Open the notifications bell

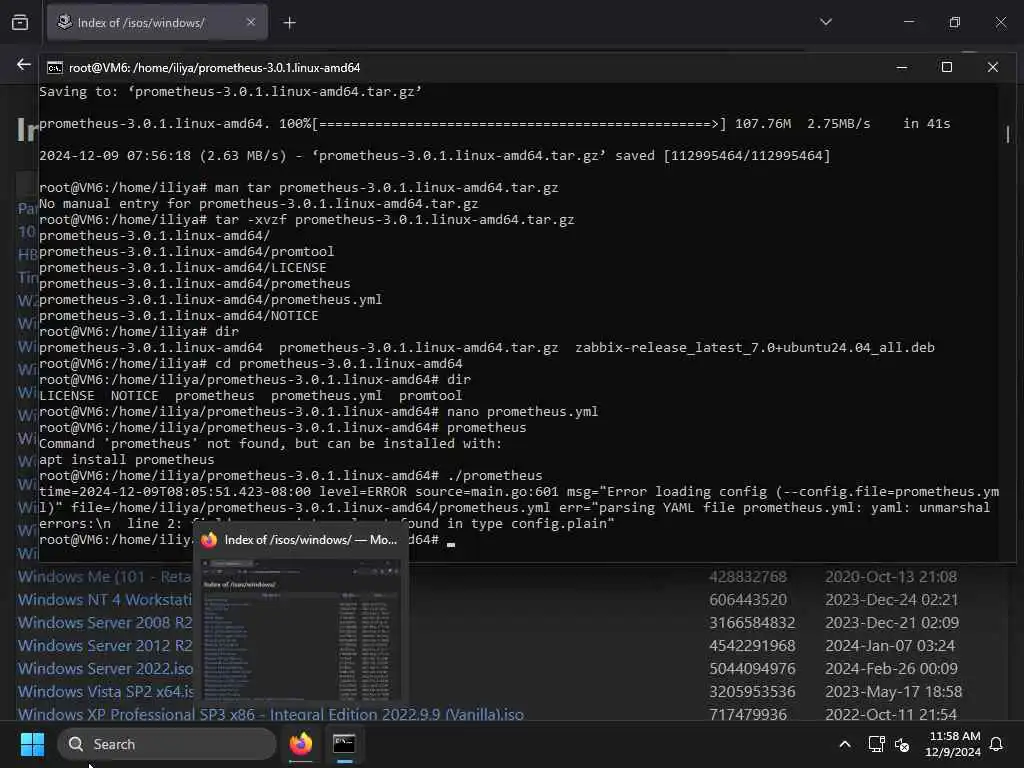coord(997,744)
